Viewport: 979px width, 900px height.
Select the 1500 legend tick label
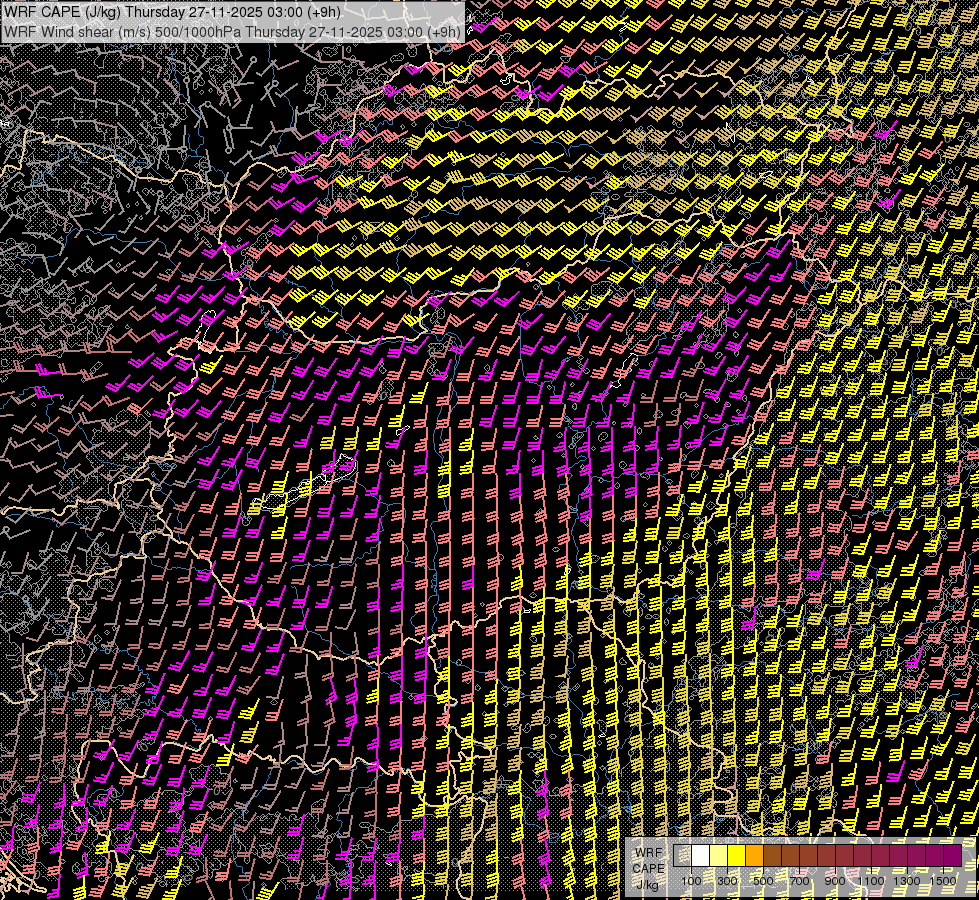click(x=943, y=880)
